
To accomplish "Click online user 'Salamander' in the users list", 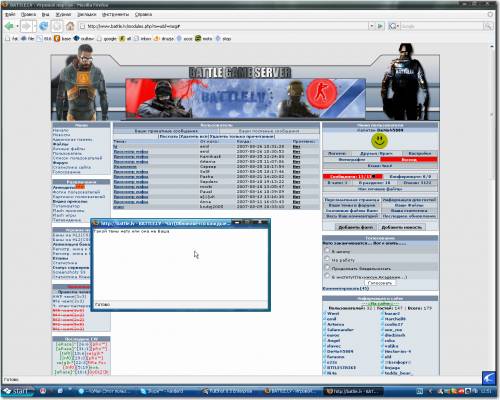I will click(340, 330).
